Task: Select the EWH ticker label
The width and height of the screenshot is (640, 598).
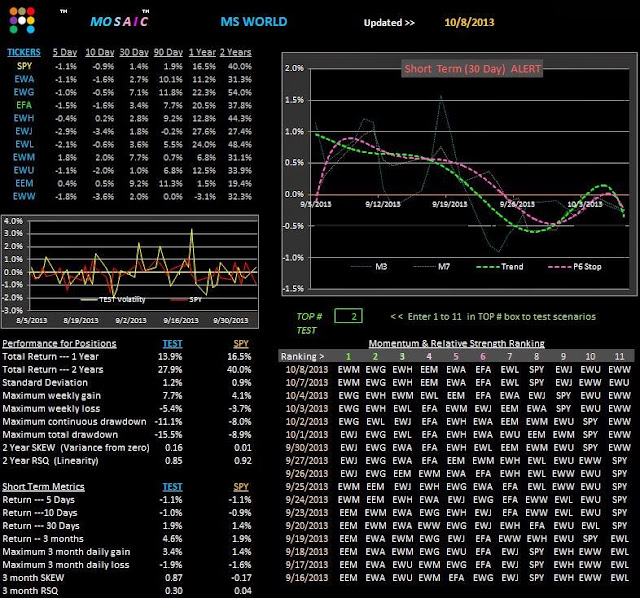Action: tap(24, 118)
